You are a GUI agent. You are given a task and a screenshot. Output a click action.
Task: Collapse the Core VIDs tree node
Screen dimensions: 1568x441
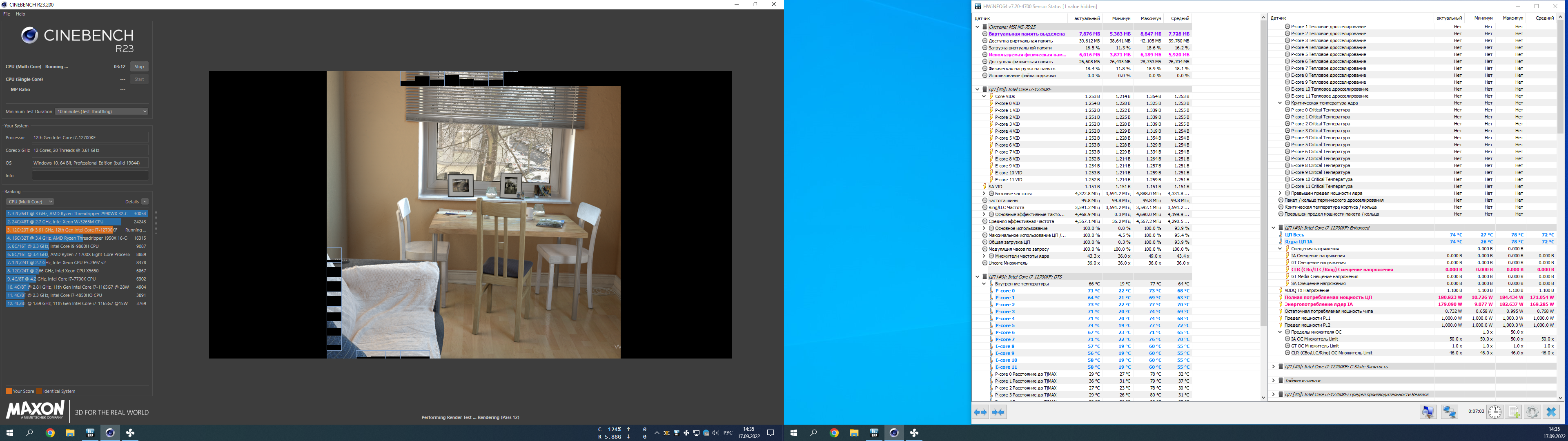point(984,96)
